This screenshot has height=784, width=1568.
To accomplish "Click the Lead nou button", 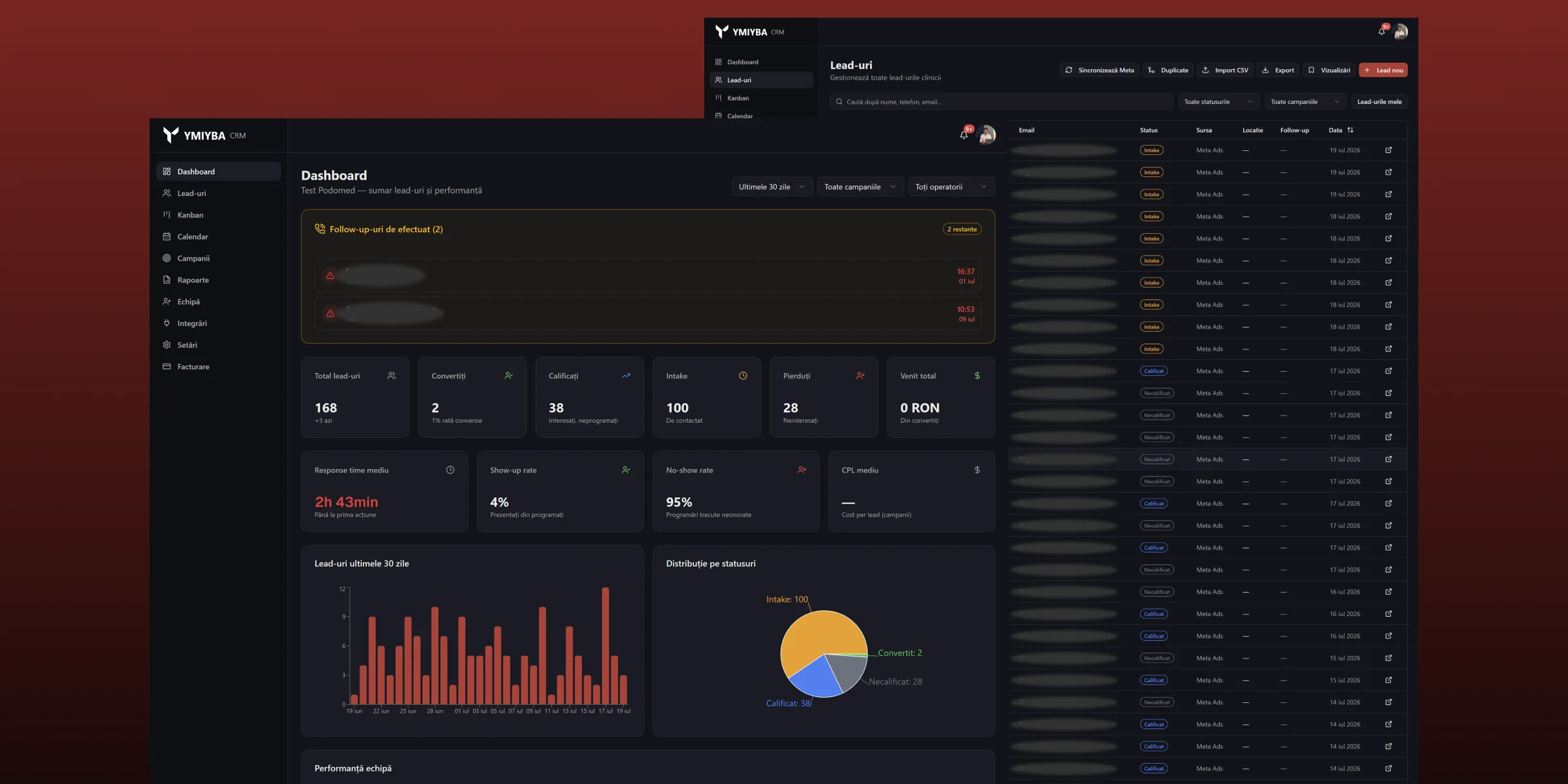I will pyautogui.click(x=1383, y=70).
